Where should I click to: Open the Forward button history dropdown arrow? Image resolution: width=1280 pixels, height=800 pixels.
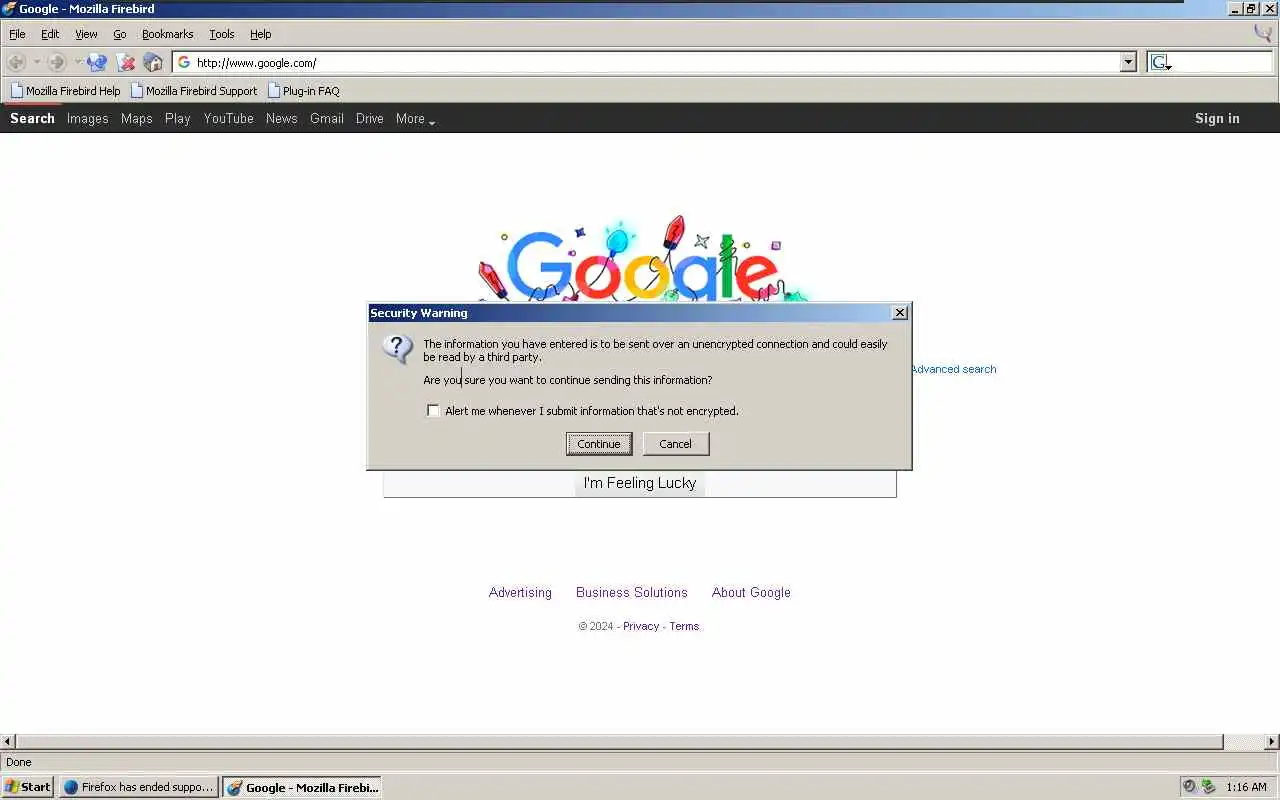(x=77, y=62)
